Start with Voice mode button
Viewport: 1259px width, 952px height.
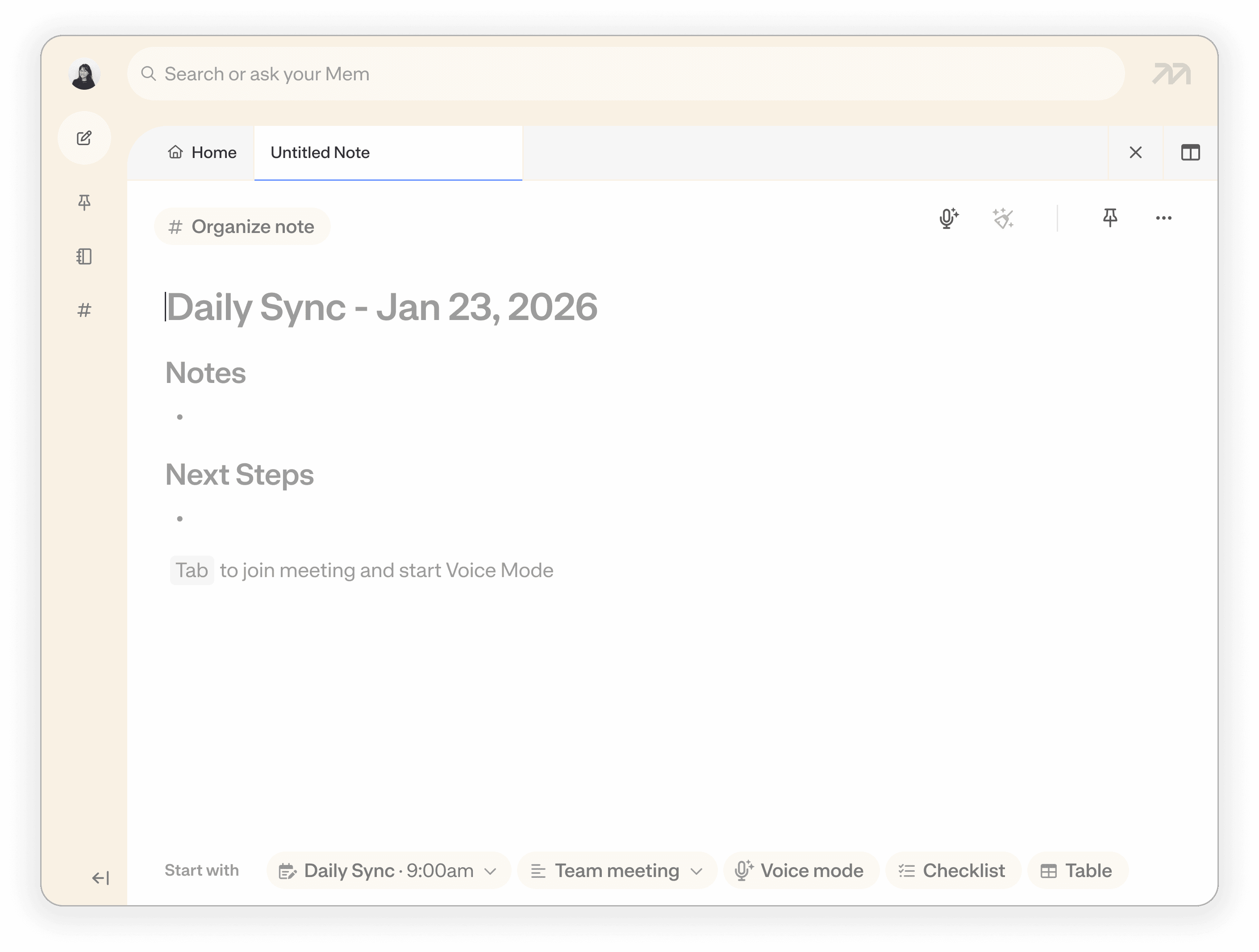[x=800, y=871]
